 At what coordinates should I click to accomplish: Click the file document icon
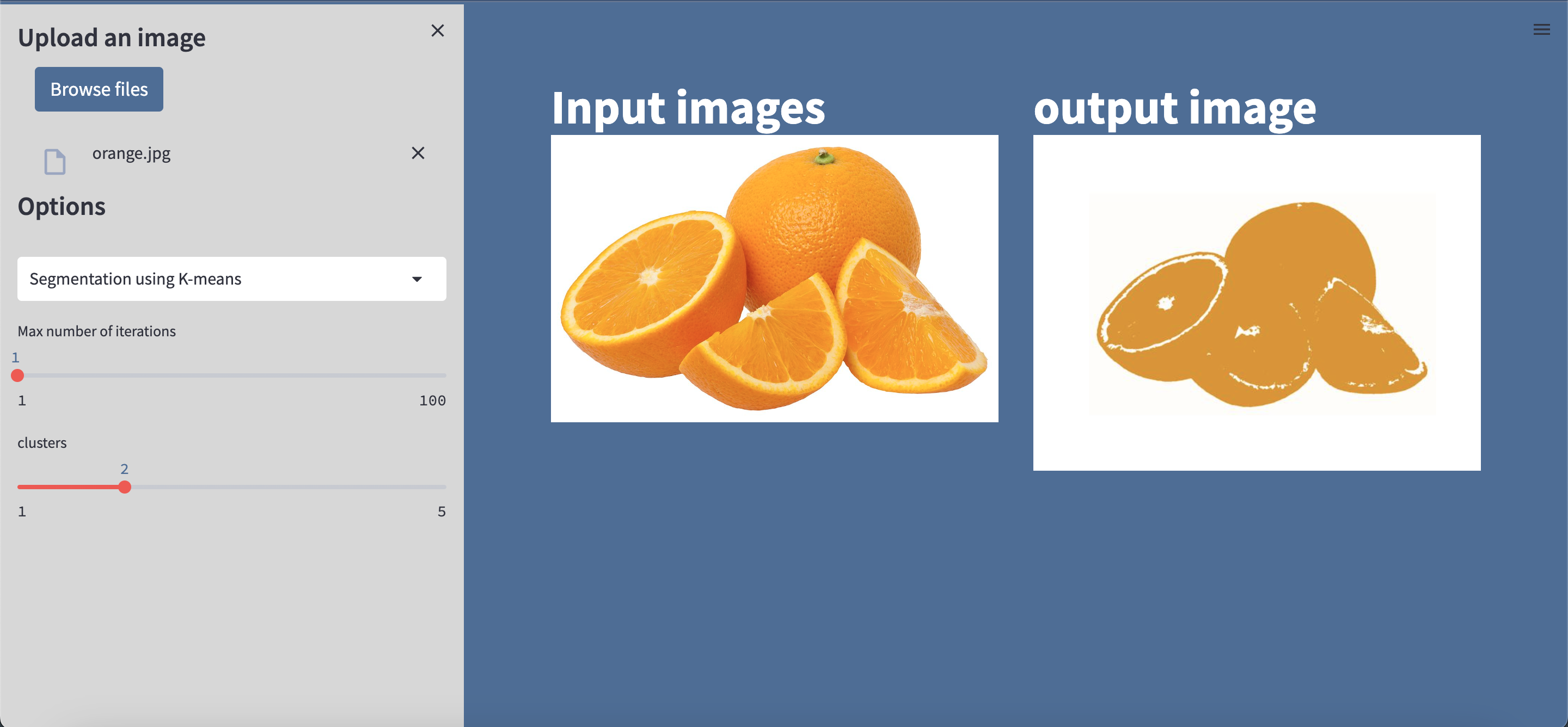click(x=55, y=162)
